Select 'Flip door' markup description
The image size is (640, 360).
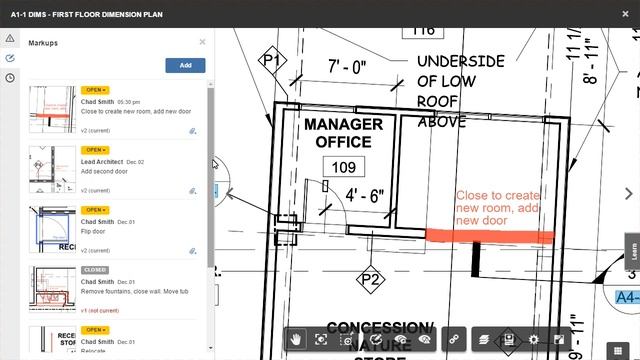pyautogui.click(x=93, y=231)
